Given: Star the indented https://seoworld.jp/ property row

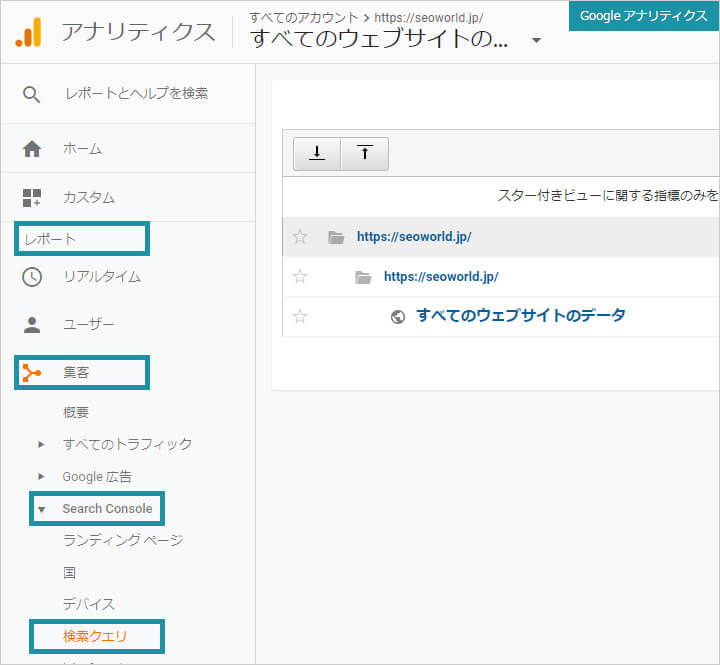Looking at the screenshot, I should (300, 276).
